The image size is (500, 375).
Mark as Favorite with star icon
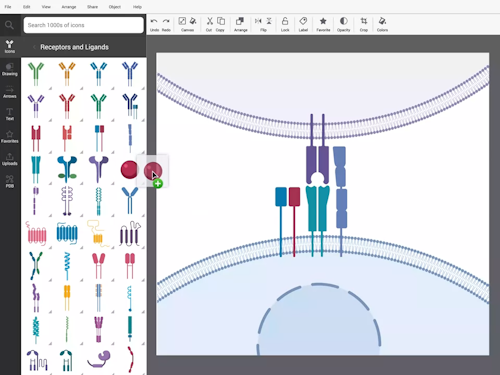pos(323,24)
